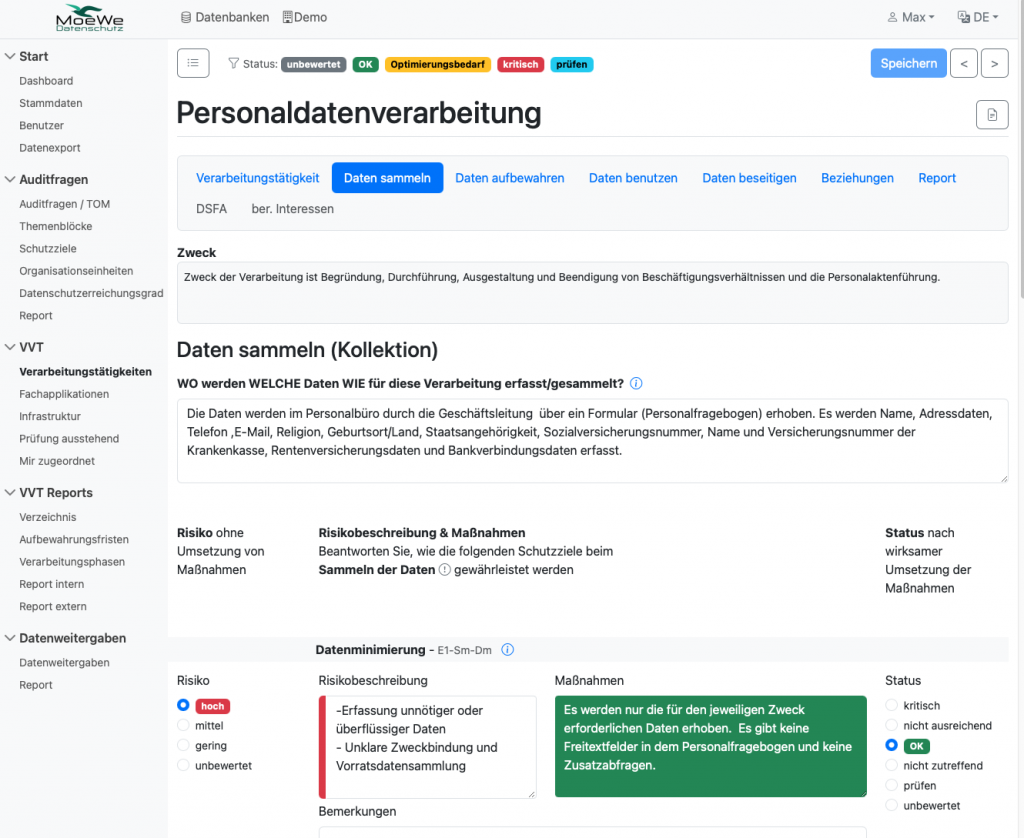The height and width of the screenshot is (838, 1024).
Task: Click info icon after Sammeln der Daten
Action: point(445,570)
